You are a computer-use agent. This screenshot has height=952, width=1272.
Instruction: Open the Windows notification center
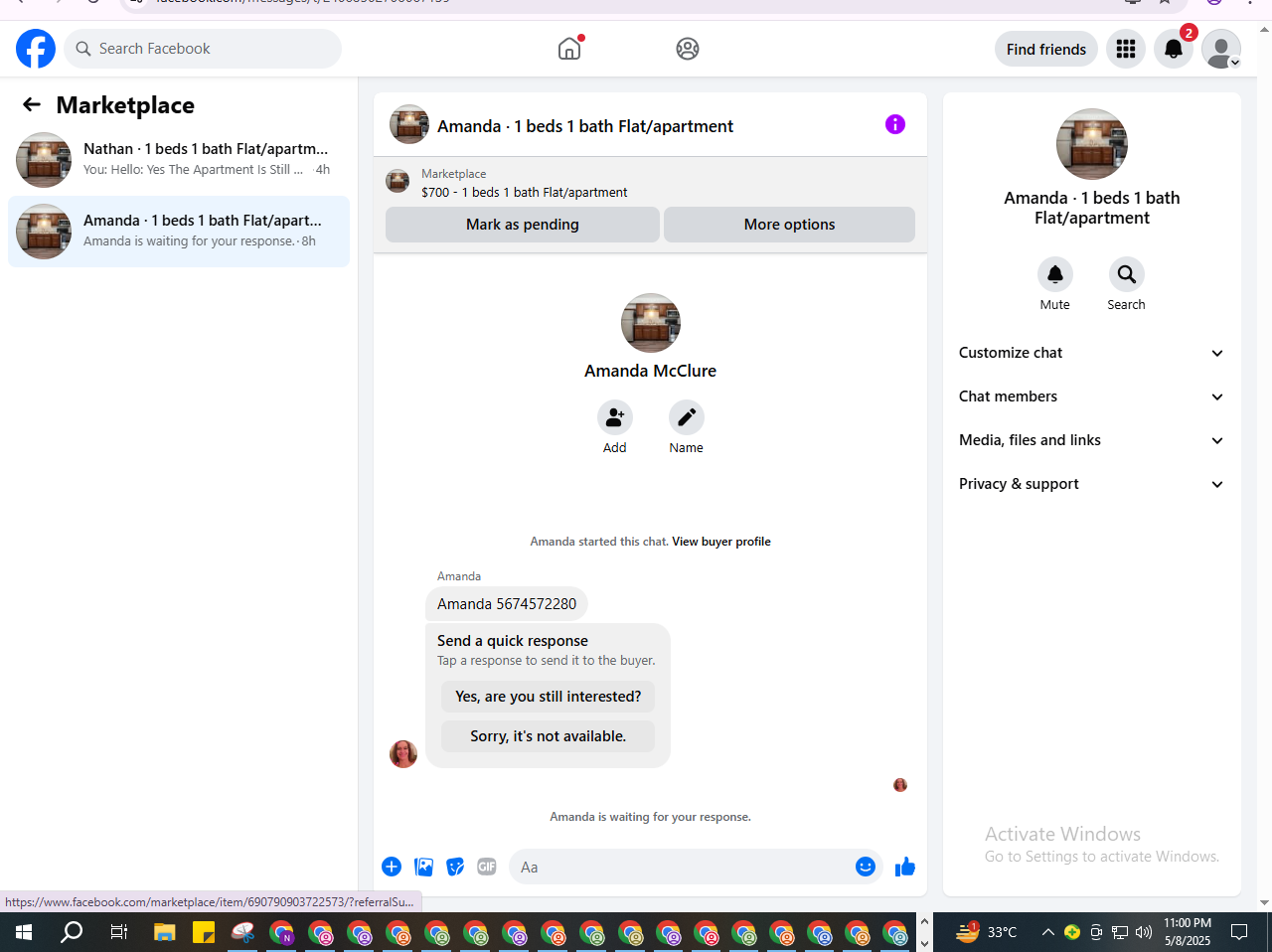1239,932
